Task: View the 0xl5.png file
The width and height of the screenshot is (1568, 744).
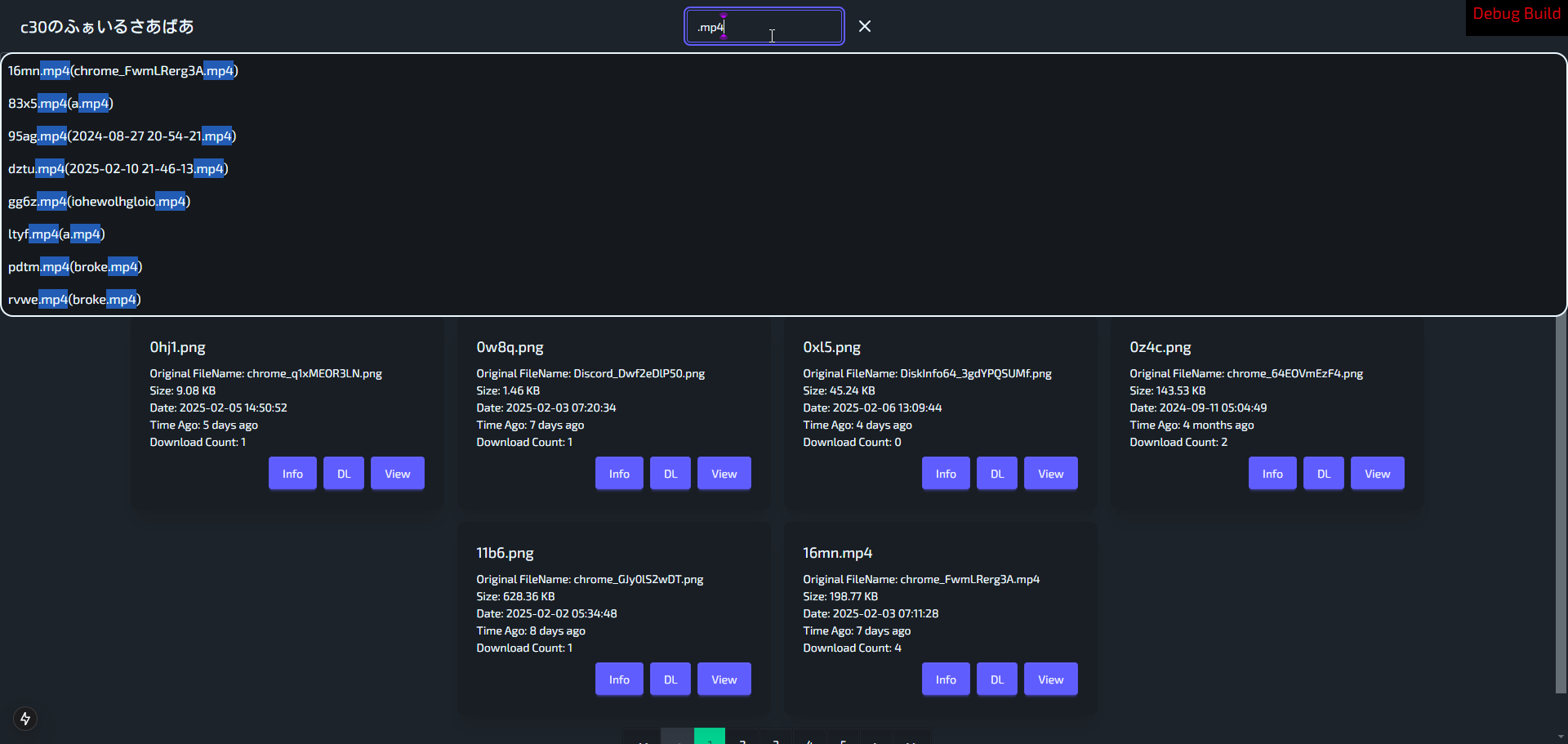Action: 1050,474
